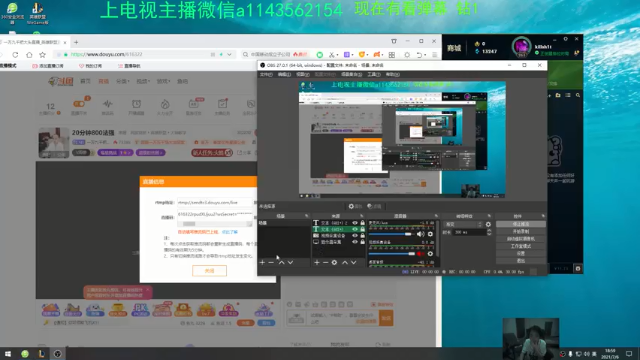
Task: Flip the orange live switch on Douyu dashboard
Action: pos(78,104)
